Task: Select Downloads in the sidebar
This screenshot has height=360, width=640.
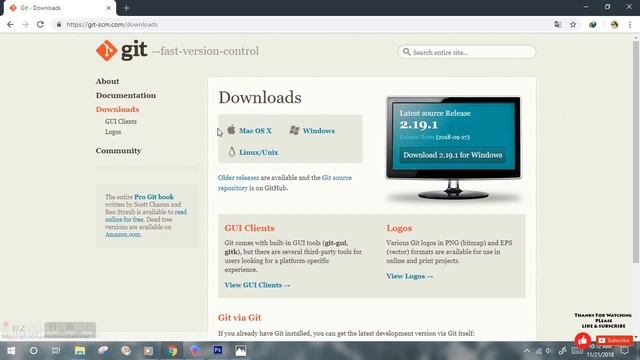Action: (117, 109)
